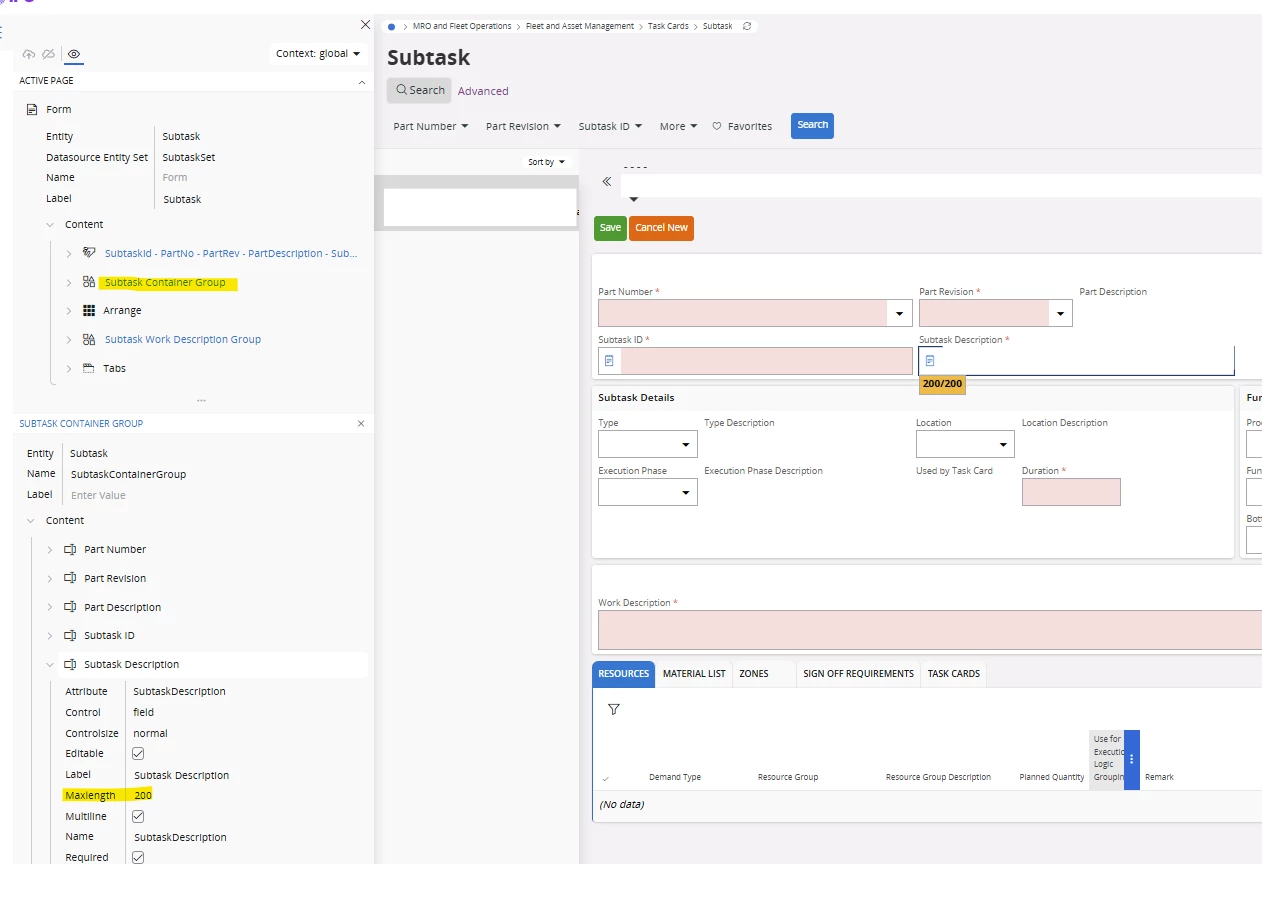Click the green Save button

coord(610,228)
